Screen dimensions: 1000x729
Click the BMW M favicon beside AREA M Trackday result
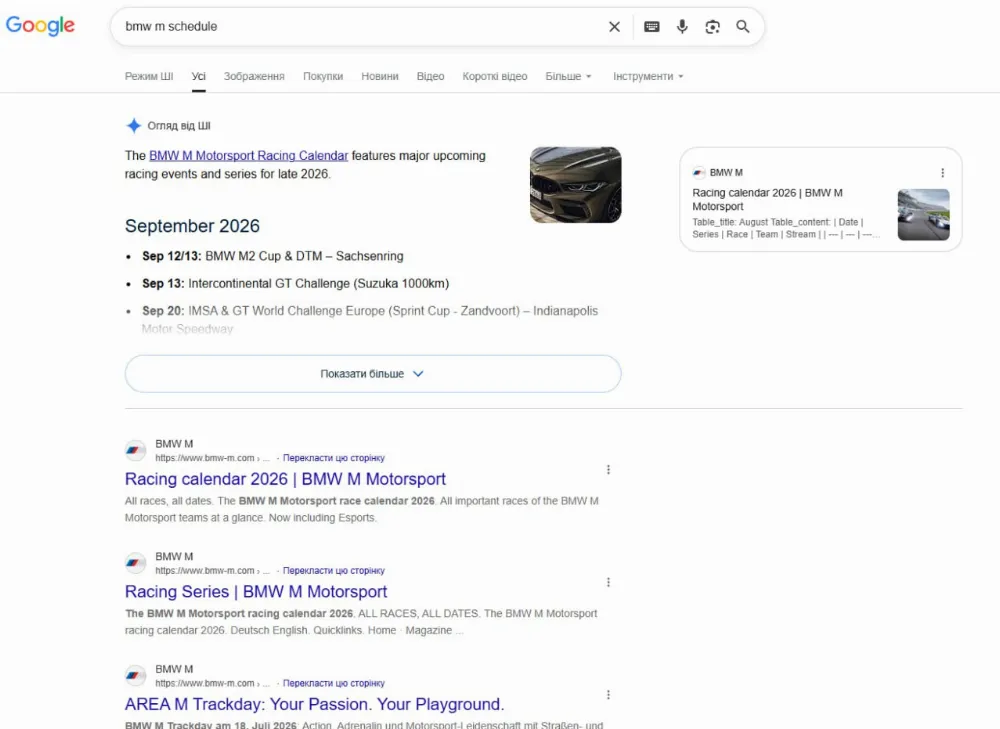[135, 675]
